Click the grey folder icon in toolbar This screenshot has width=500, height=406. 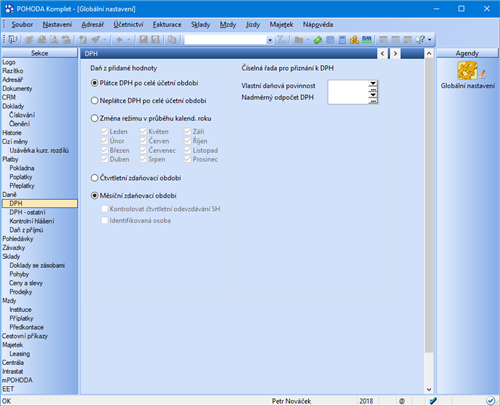pos(299,40)
